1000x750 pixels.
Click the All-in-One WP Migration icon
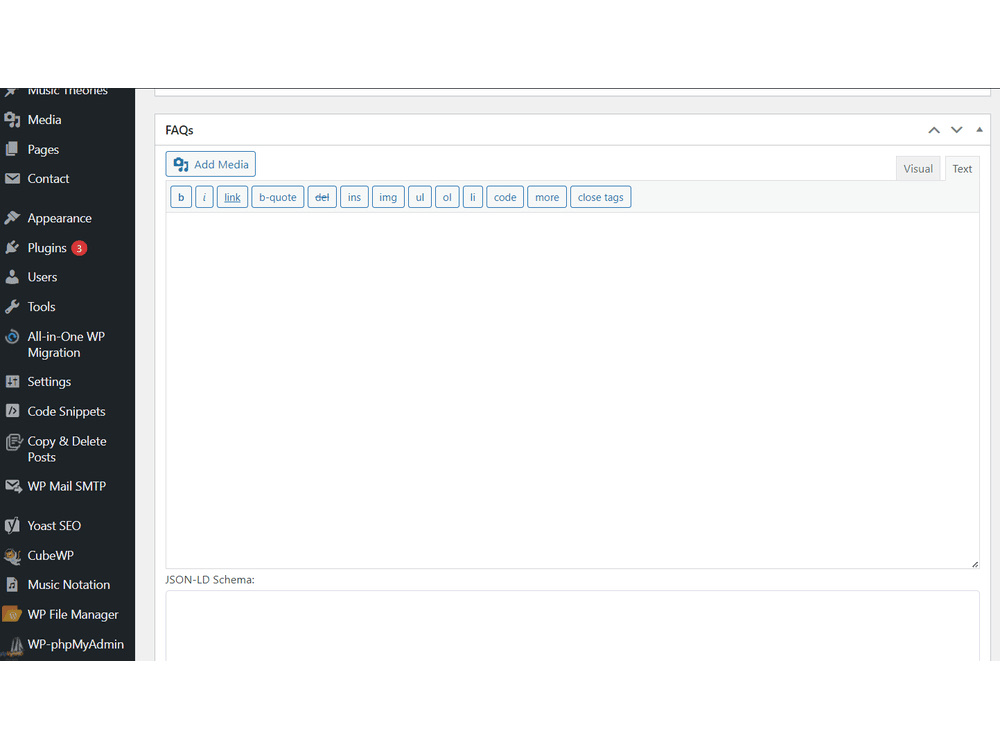click(x=12, y=337)
